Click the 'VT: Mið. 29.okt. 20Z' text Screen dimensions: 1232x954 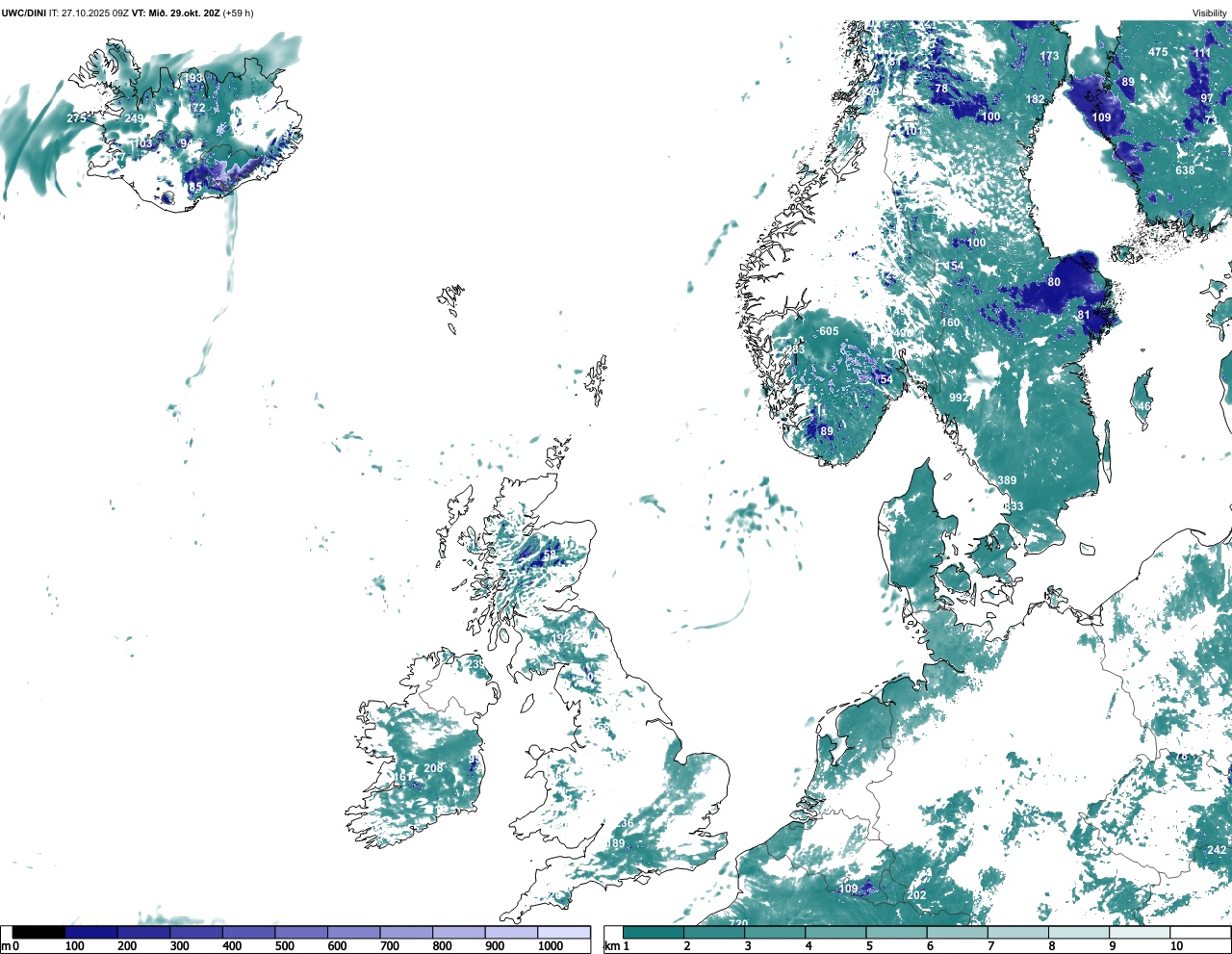pyautogui.click(x=176, y=13)
